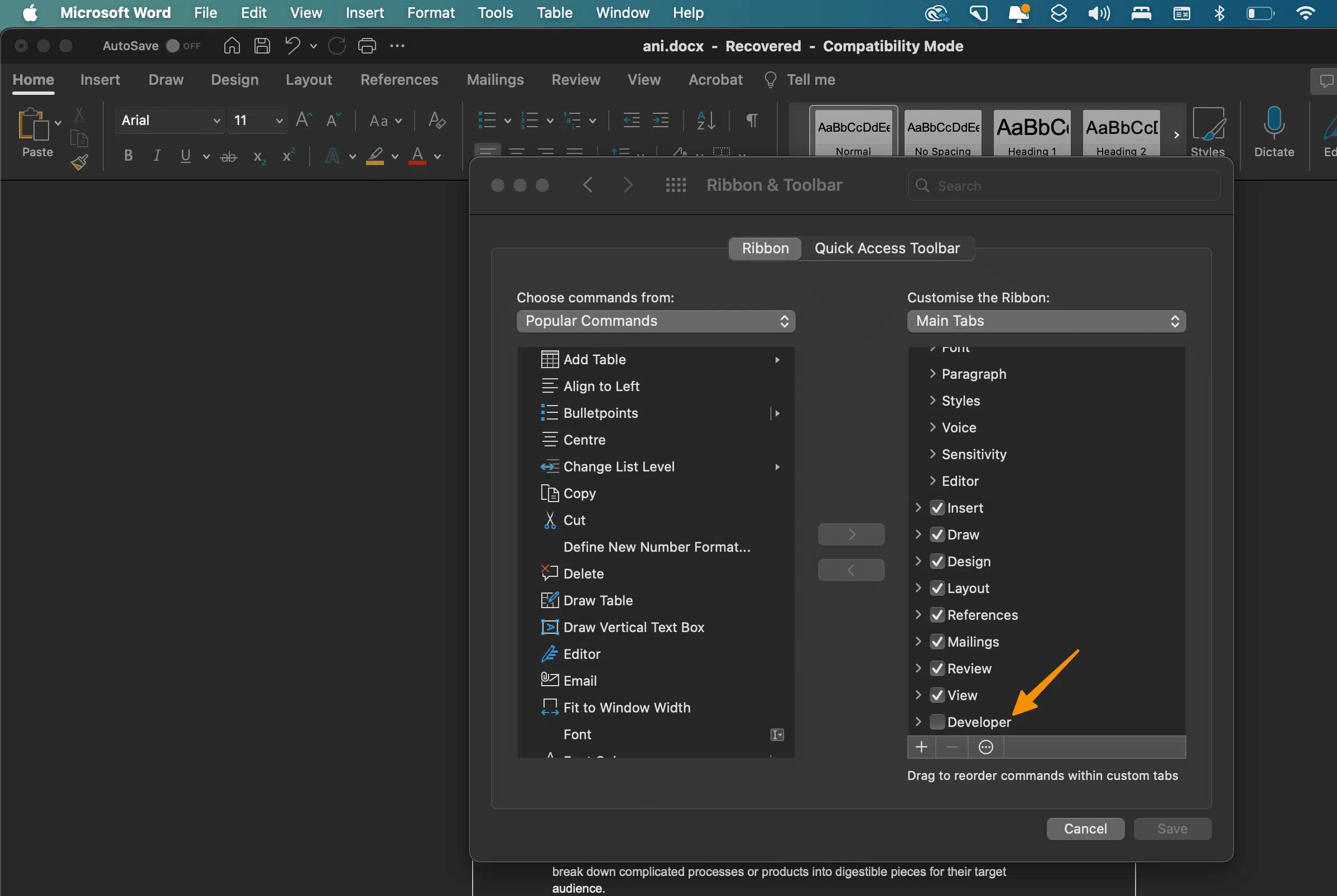Click the Cancel button

tap(1086, 828)
